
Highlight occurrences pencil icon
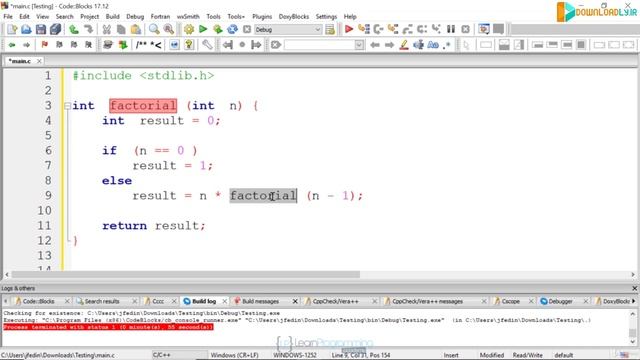[x=404, y=45]
